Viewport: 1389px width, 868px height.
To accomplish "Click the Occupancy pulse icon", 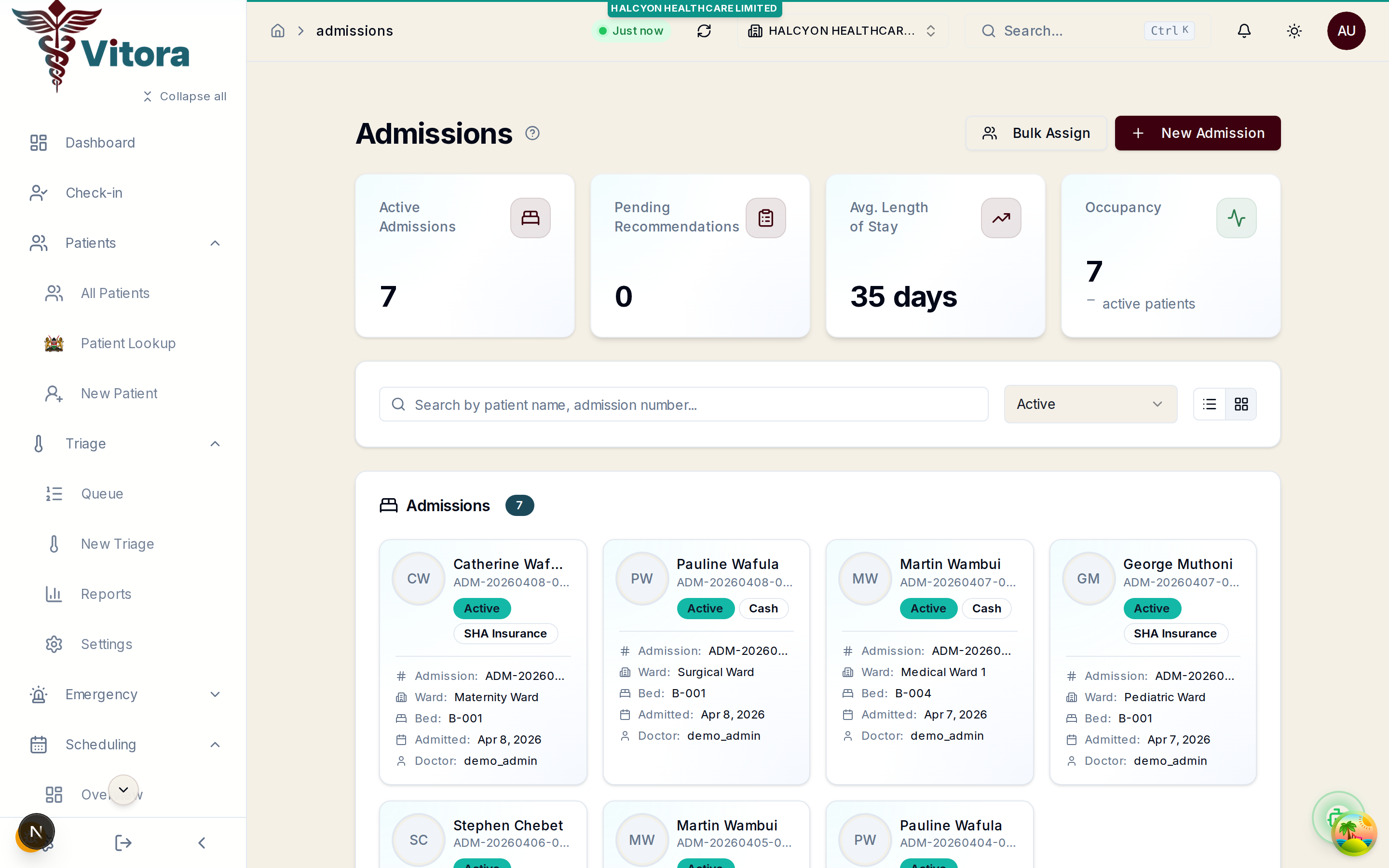I will pyautogui.click(x=1236, y=218).
